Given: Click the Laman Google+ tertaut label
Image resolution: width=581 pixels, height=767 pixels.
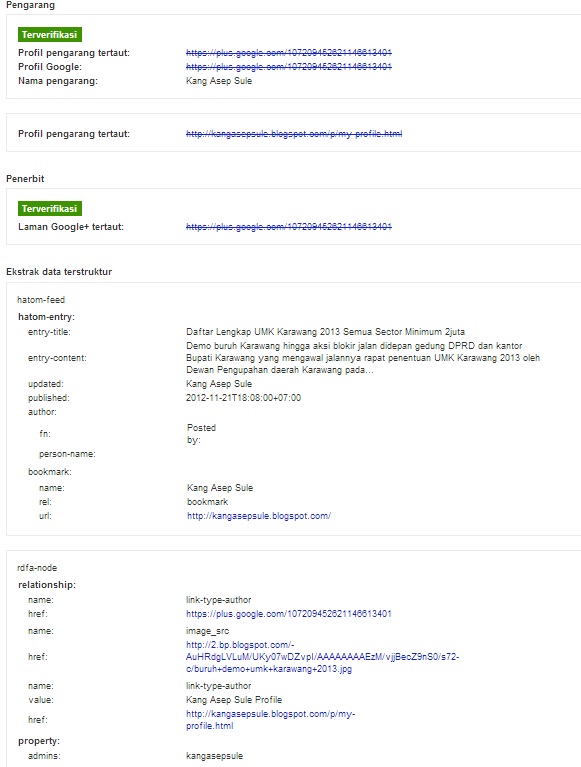Looking at the screenshot, I should point(71,226).
